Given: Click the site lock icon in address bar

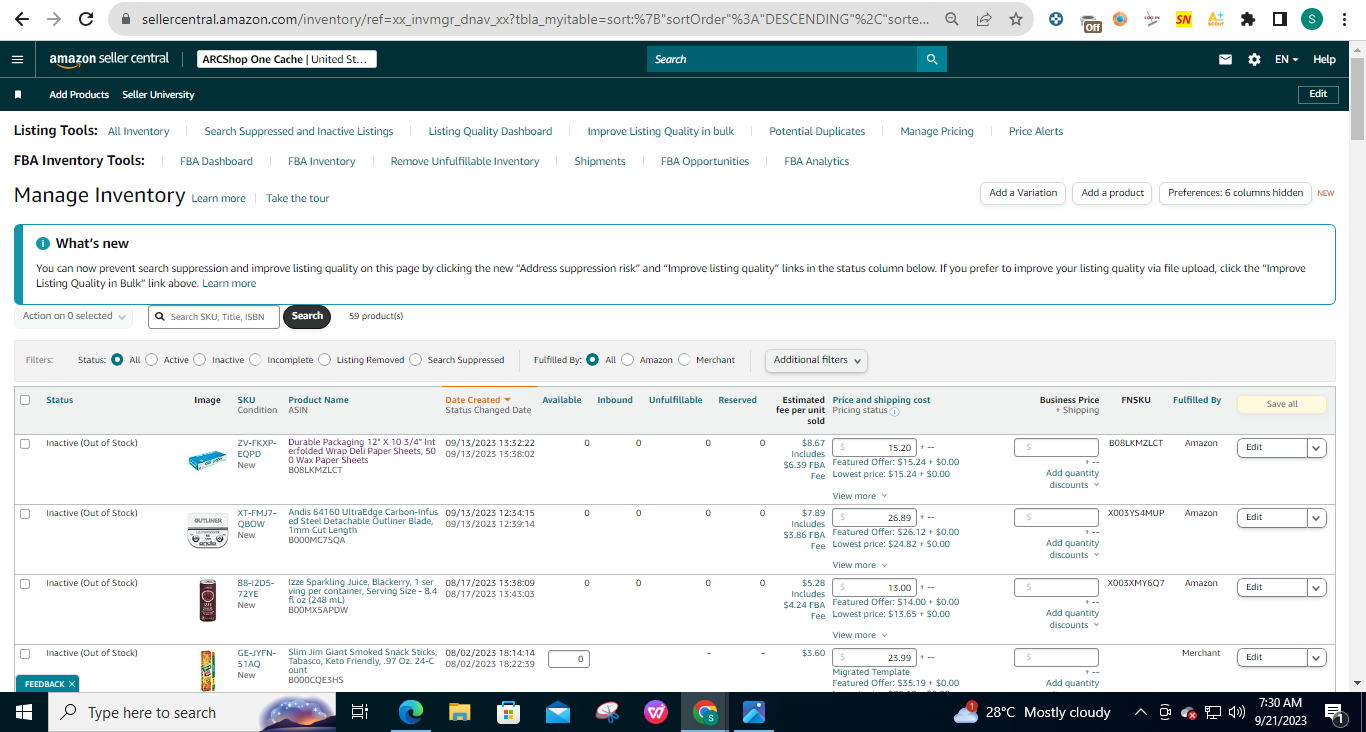Looking at the screenshot, I should pyautogui.click(x=125, y=19).
